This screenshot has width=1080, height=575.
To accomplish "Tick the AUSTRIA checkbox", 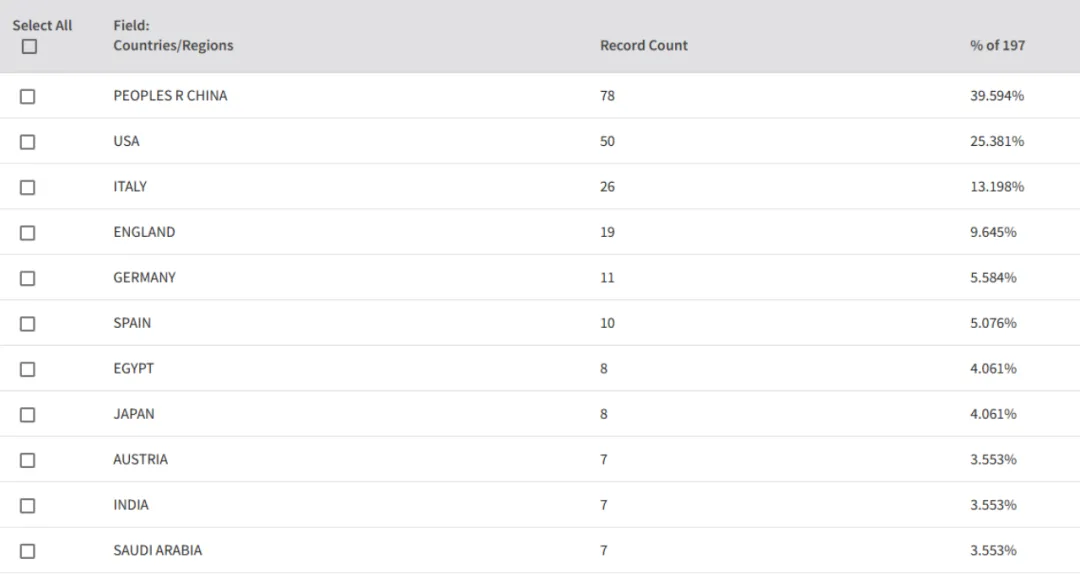I will tap(28, 460).
